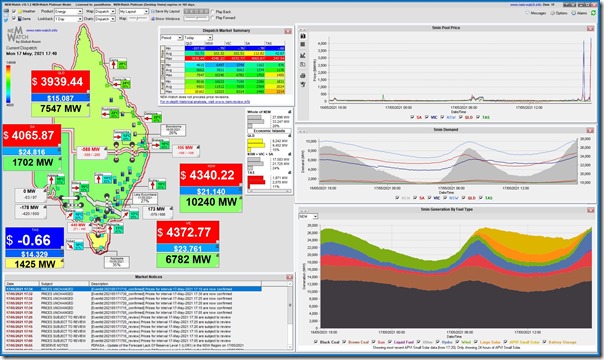Select the first Market Notices row
604x360 pixels.
pos(133,289)
